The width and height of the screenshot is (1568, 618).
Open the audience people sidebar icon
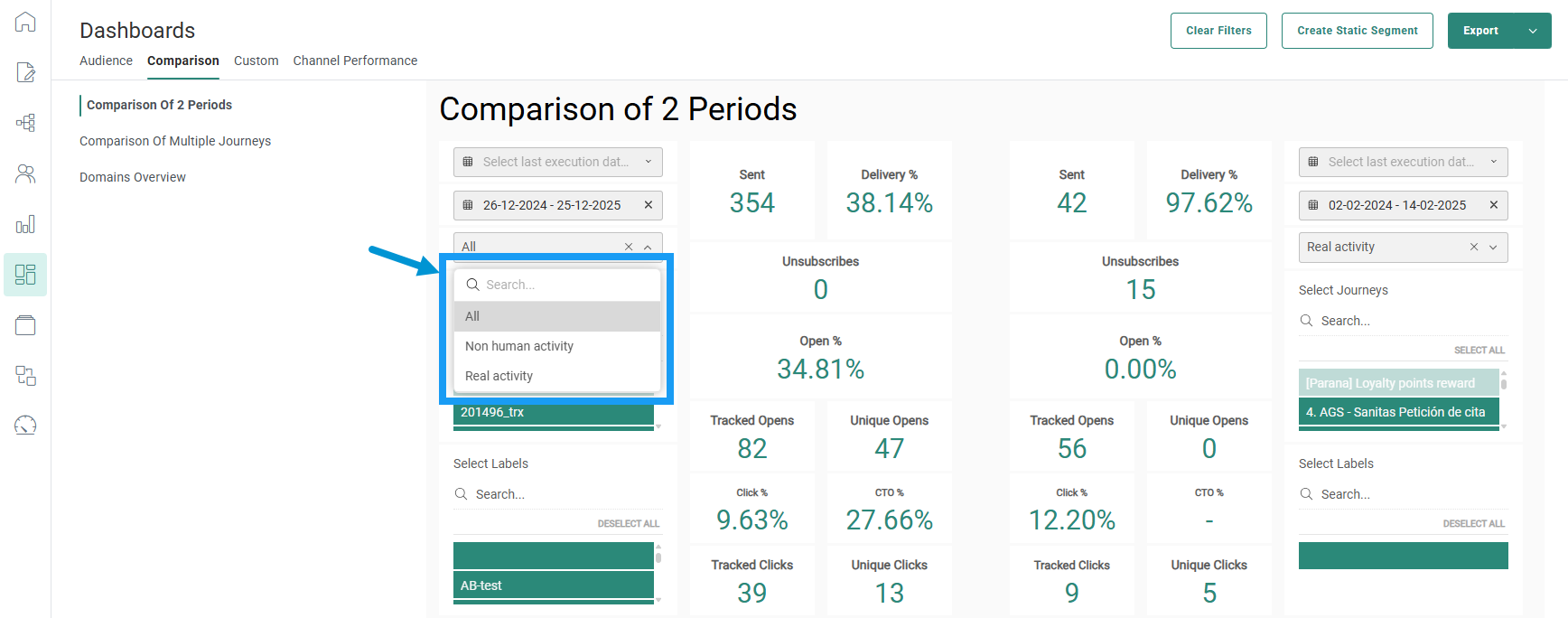coord(25,173)
